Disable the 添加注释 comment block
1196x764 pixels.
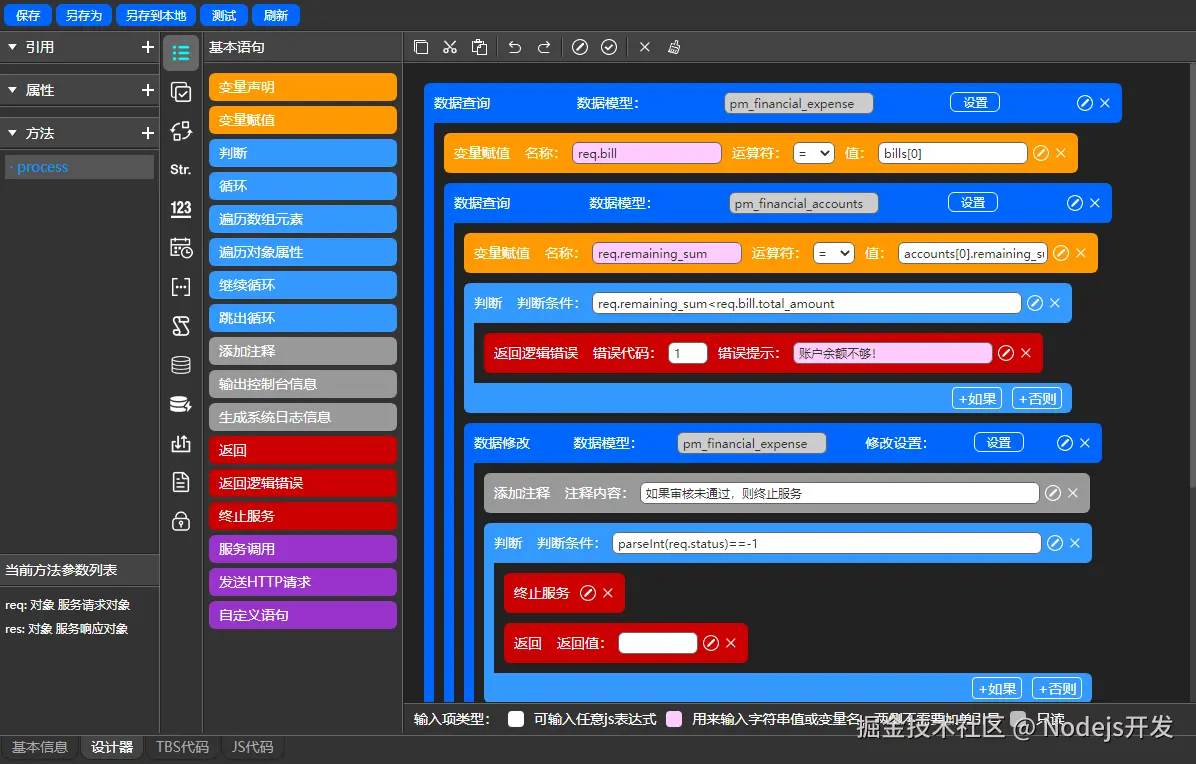click(x=1053, y=493)
